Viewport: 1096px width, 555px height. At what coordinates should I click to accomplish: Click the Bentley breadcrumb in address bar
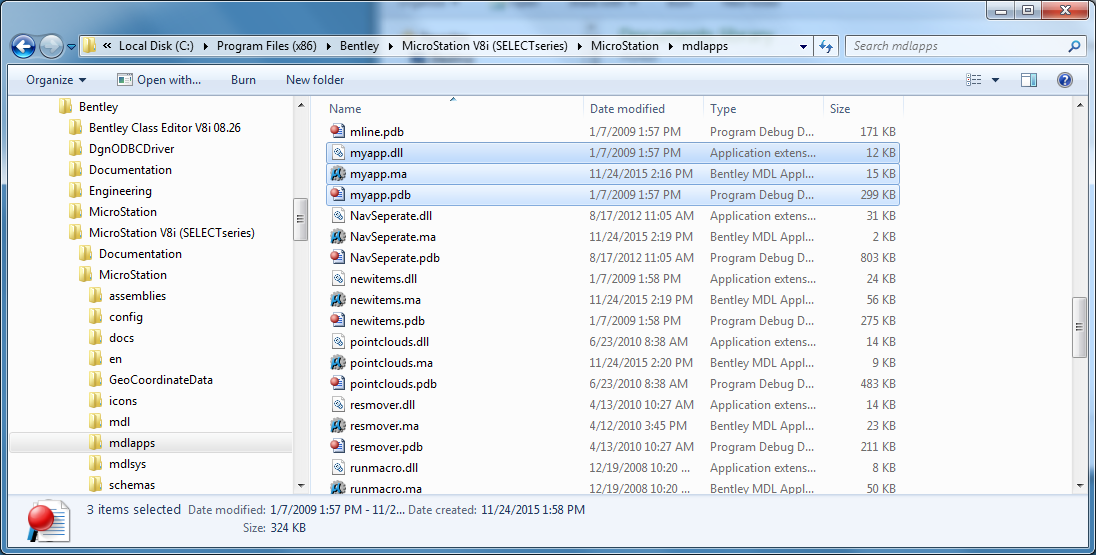coord(359,46)
